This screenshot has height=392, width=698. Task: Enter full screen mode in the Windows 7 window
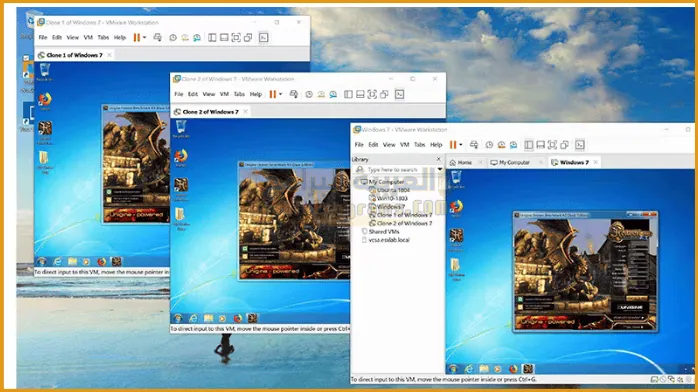(552, 145)
